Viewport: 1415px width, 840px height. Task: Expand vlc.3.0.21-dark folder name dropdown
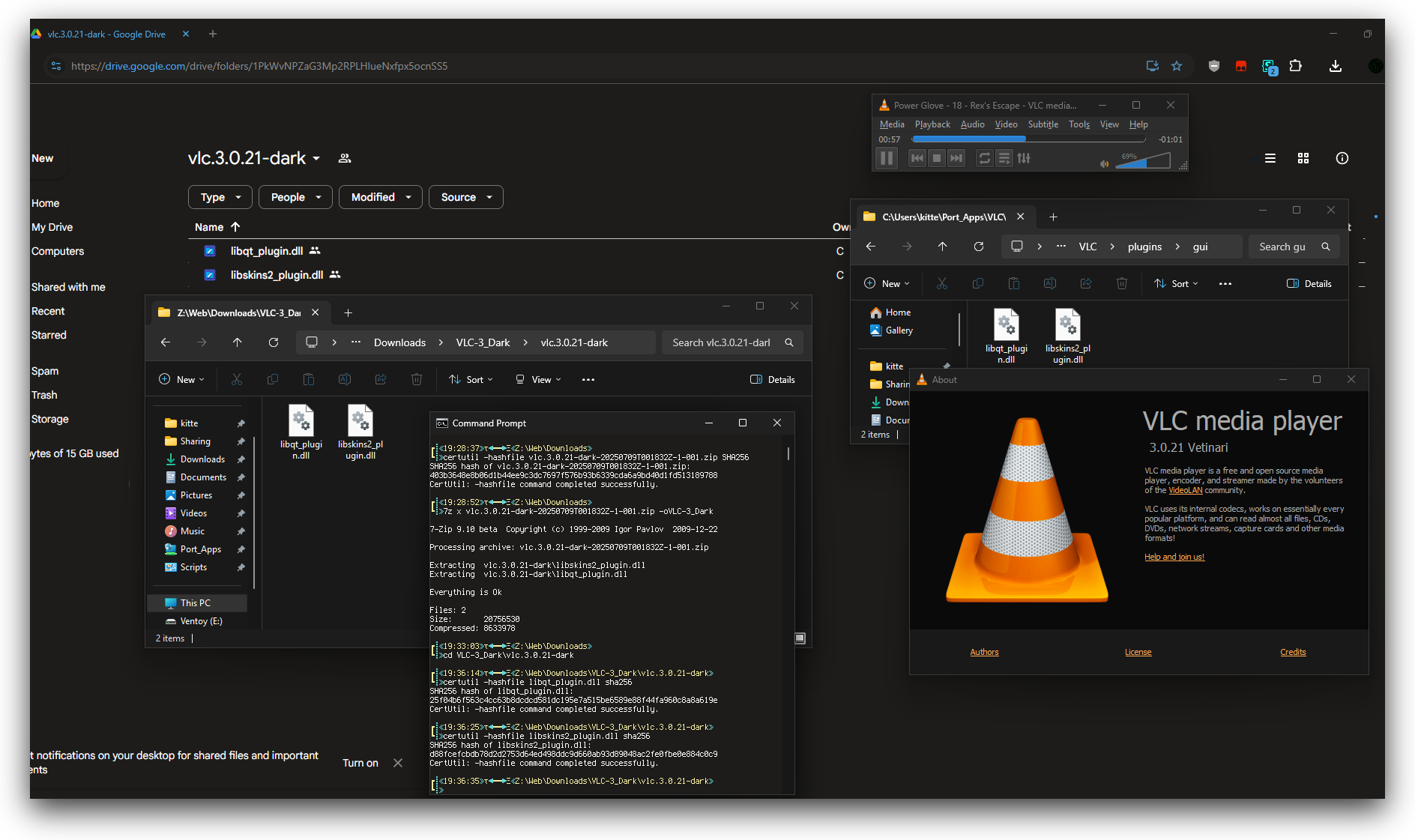316,159
